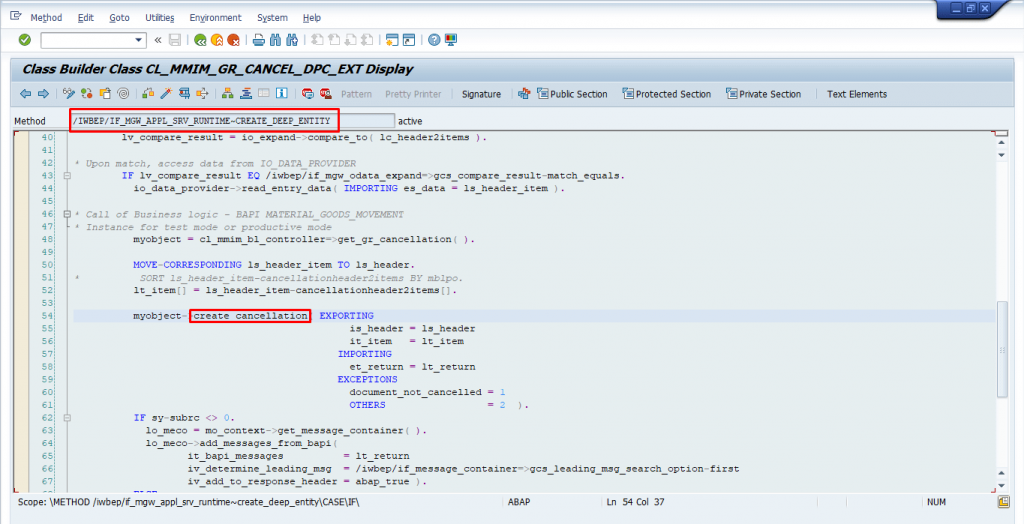Open the command field dropdown arrow
The width and height of the screenshot is (1024, 524).
[138, 41]
